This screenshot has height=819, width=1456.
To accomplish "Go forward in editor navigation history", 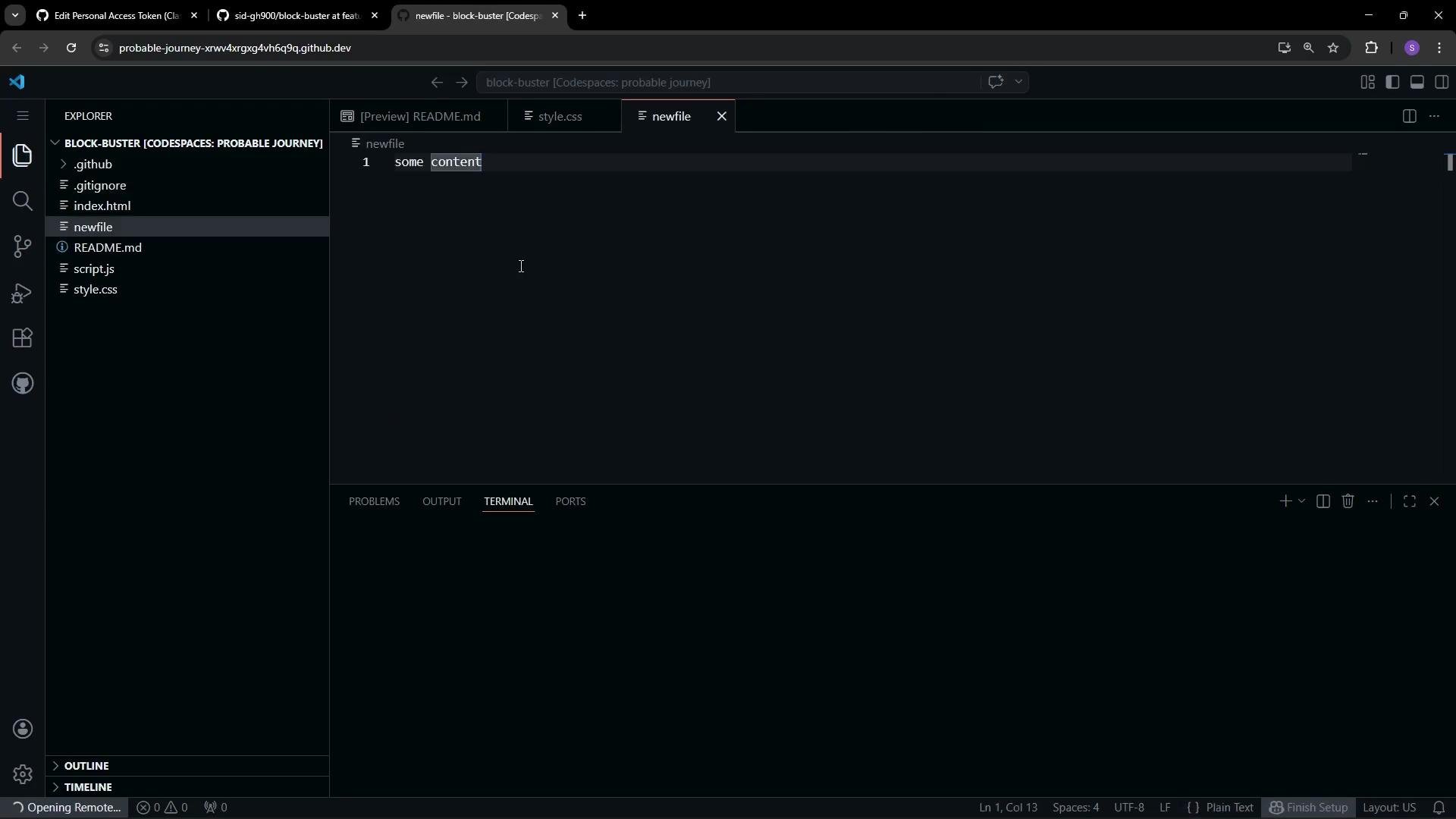I will coord(462,82).
